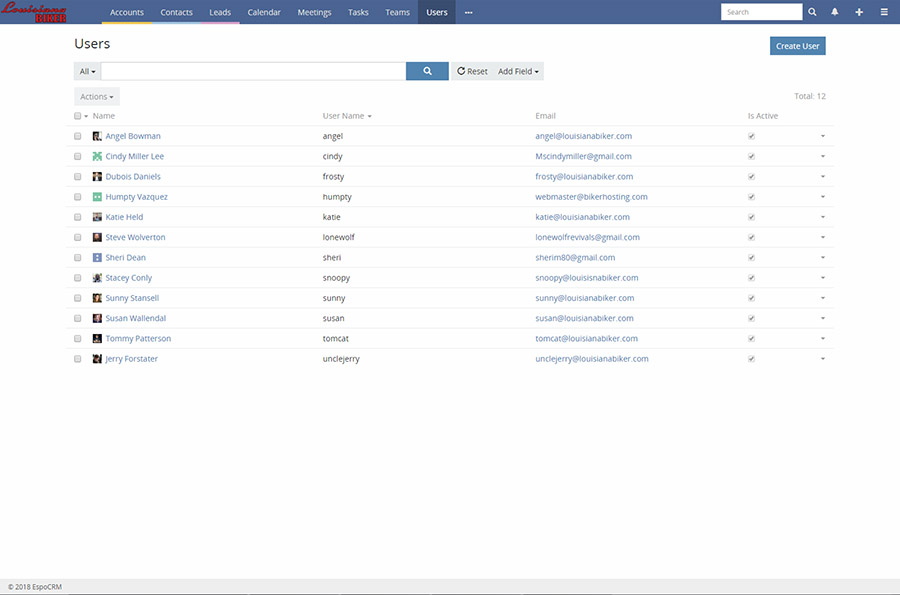900x595 pixels.
Task: Click into the Users filter text field
Action: click(x=253, y=71)
